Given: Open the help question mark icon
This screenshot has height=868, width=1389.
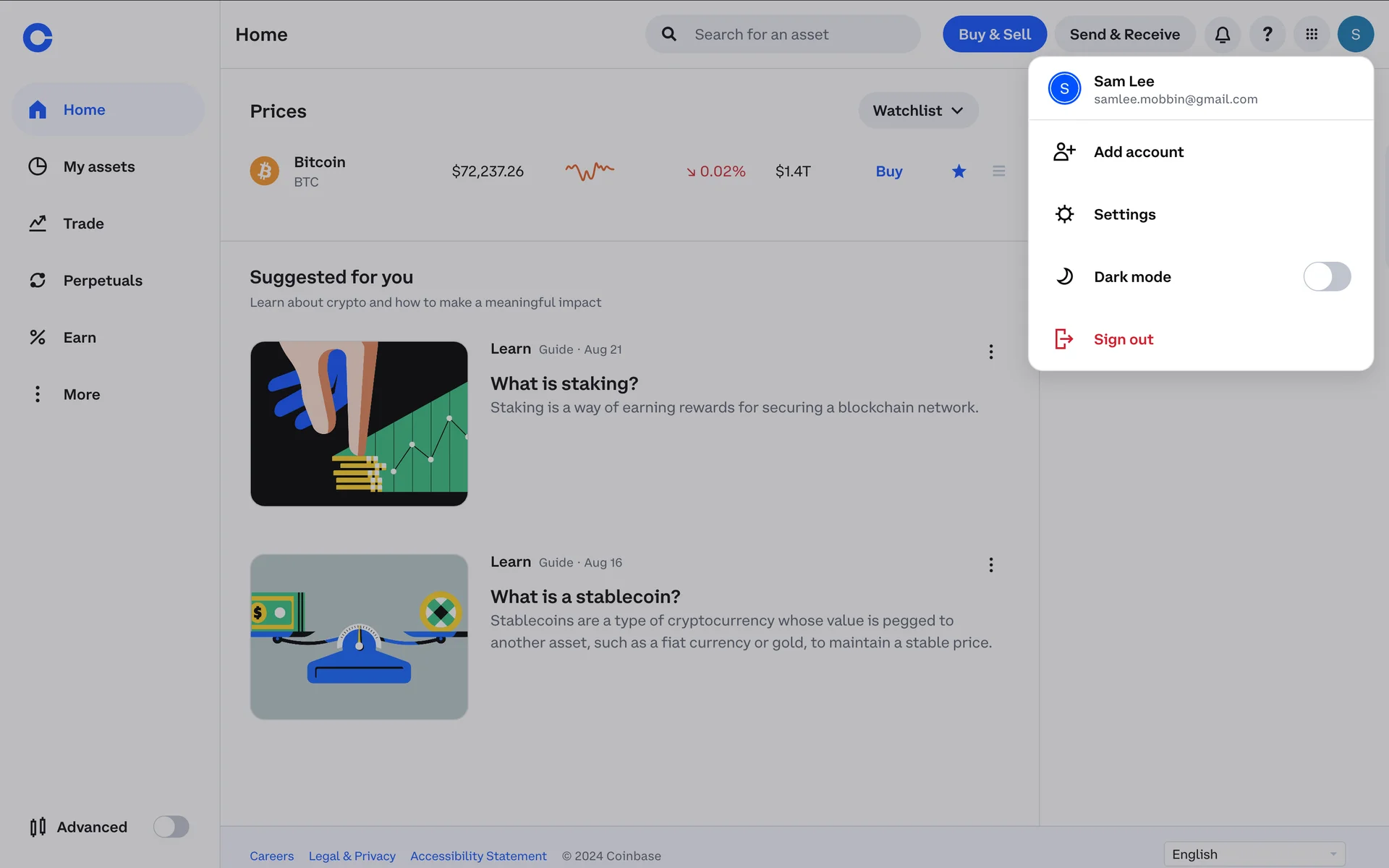Looking at the screenshot, I should point(1267,34).
